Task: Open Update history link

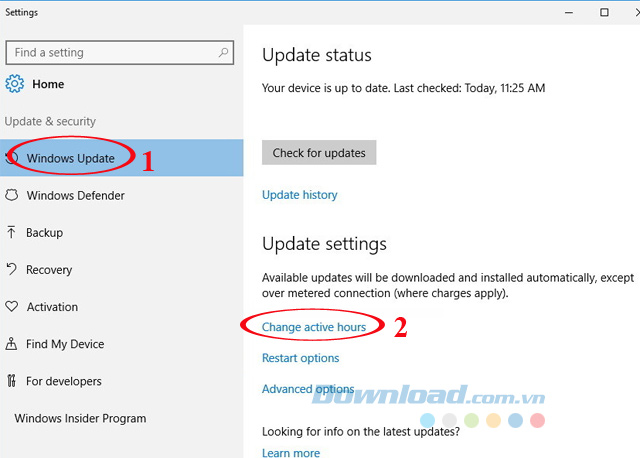Action: [300, 195]
